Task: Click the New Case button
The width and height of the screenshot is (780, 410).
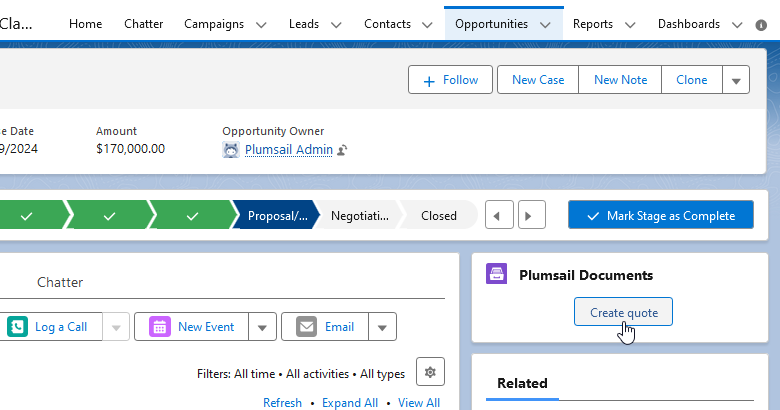Action: point(538,80)
